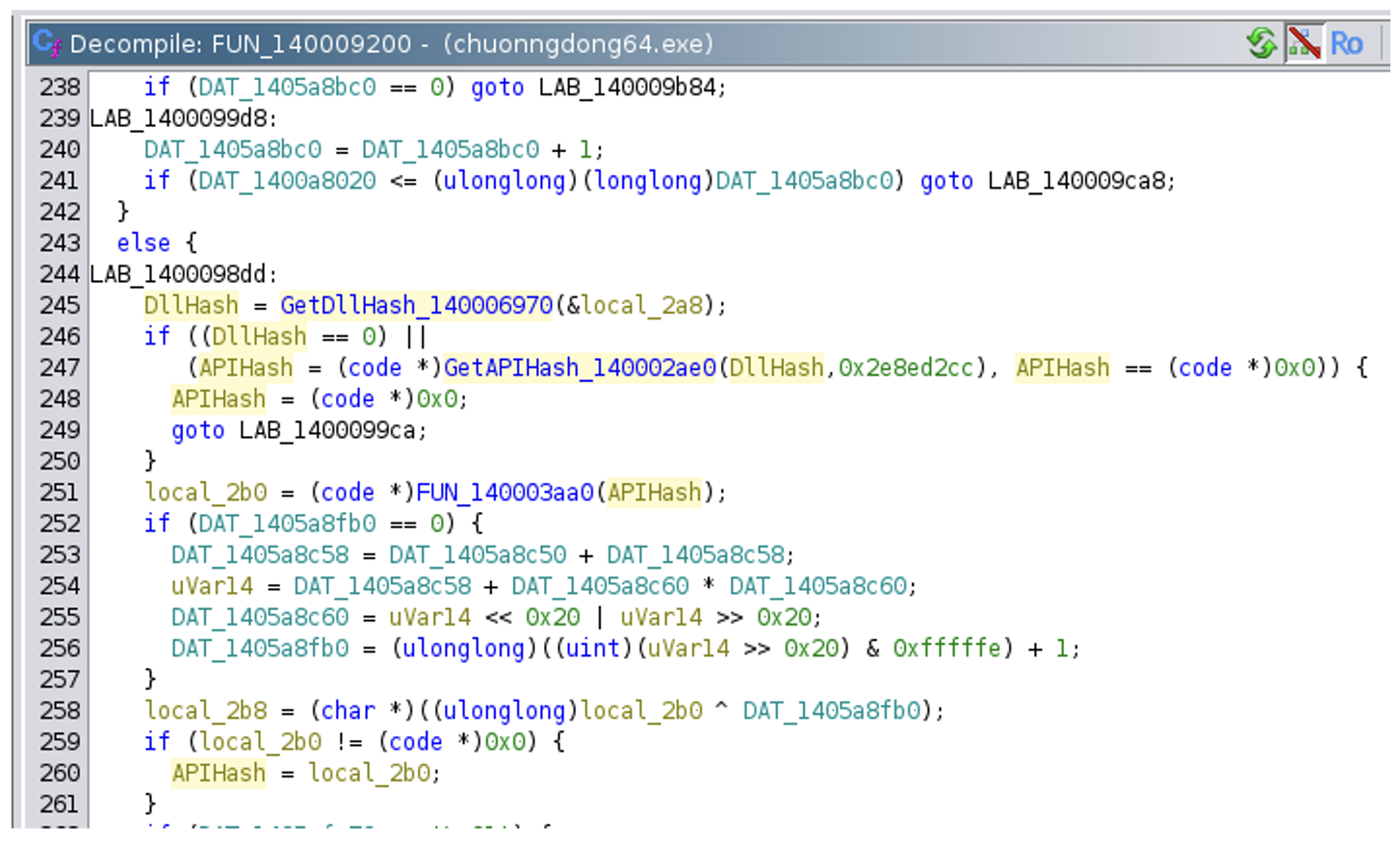The width and height of the screenshot is (1400, 843).
Task: Click the goto target LAB_140009b84
Action: point(627,88)
